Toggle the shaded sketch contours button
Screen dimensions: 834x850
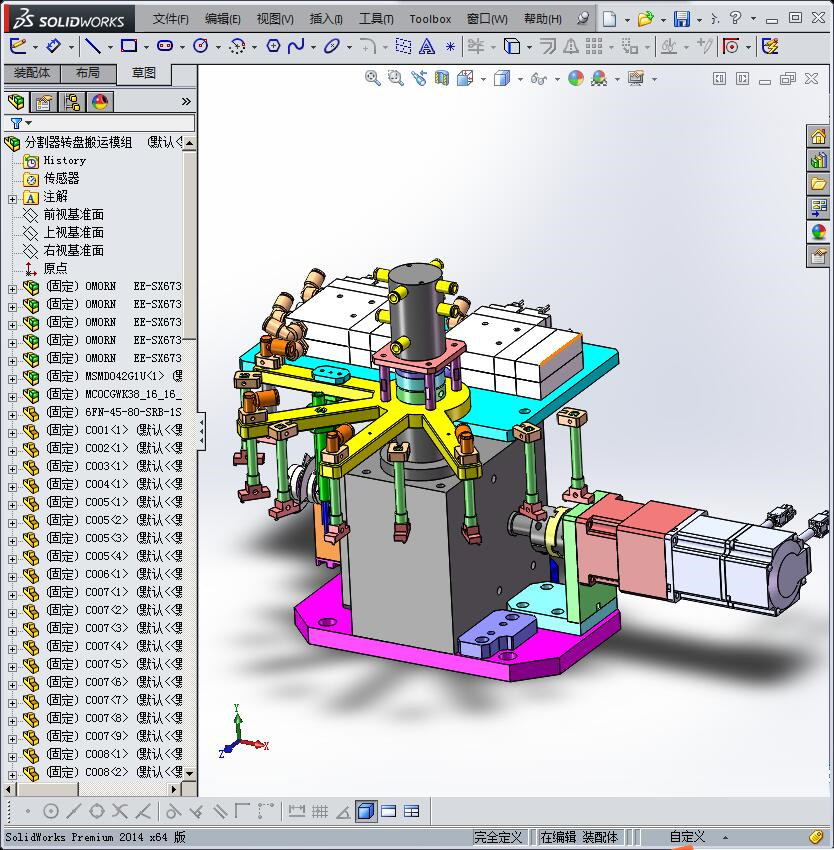click(366, 811)
